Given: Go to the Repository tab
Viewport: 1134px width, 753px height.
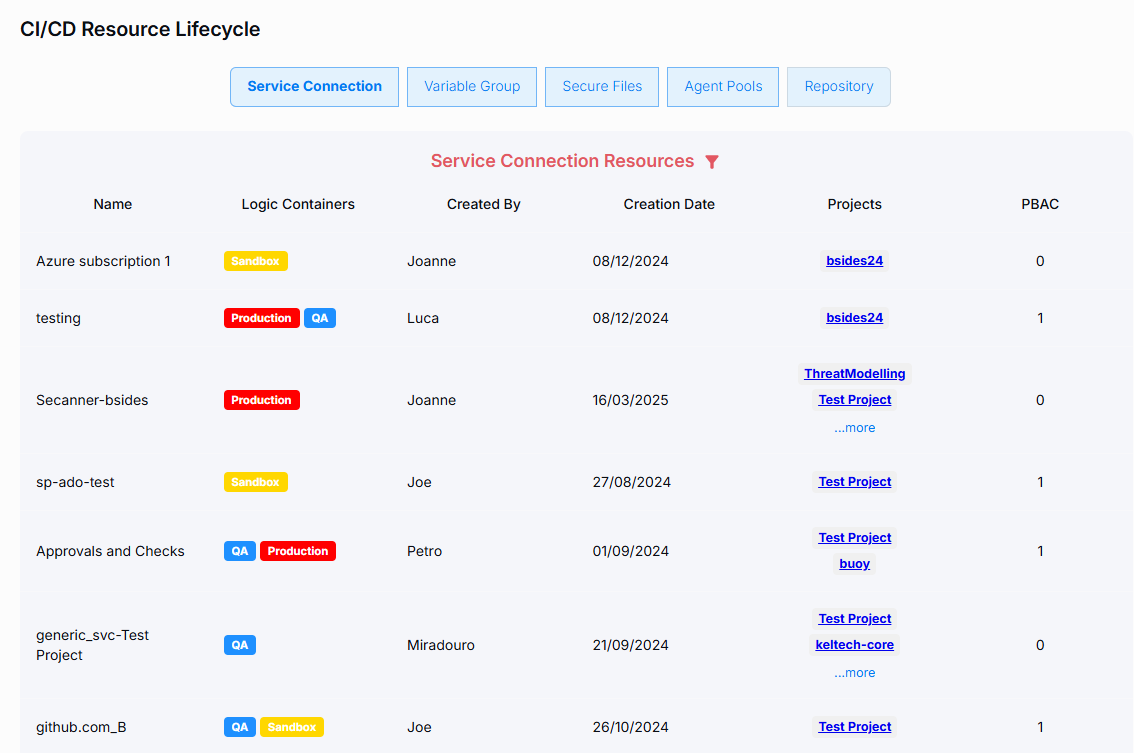Looking at the screenshot, I should [838, 87].
